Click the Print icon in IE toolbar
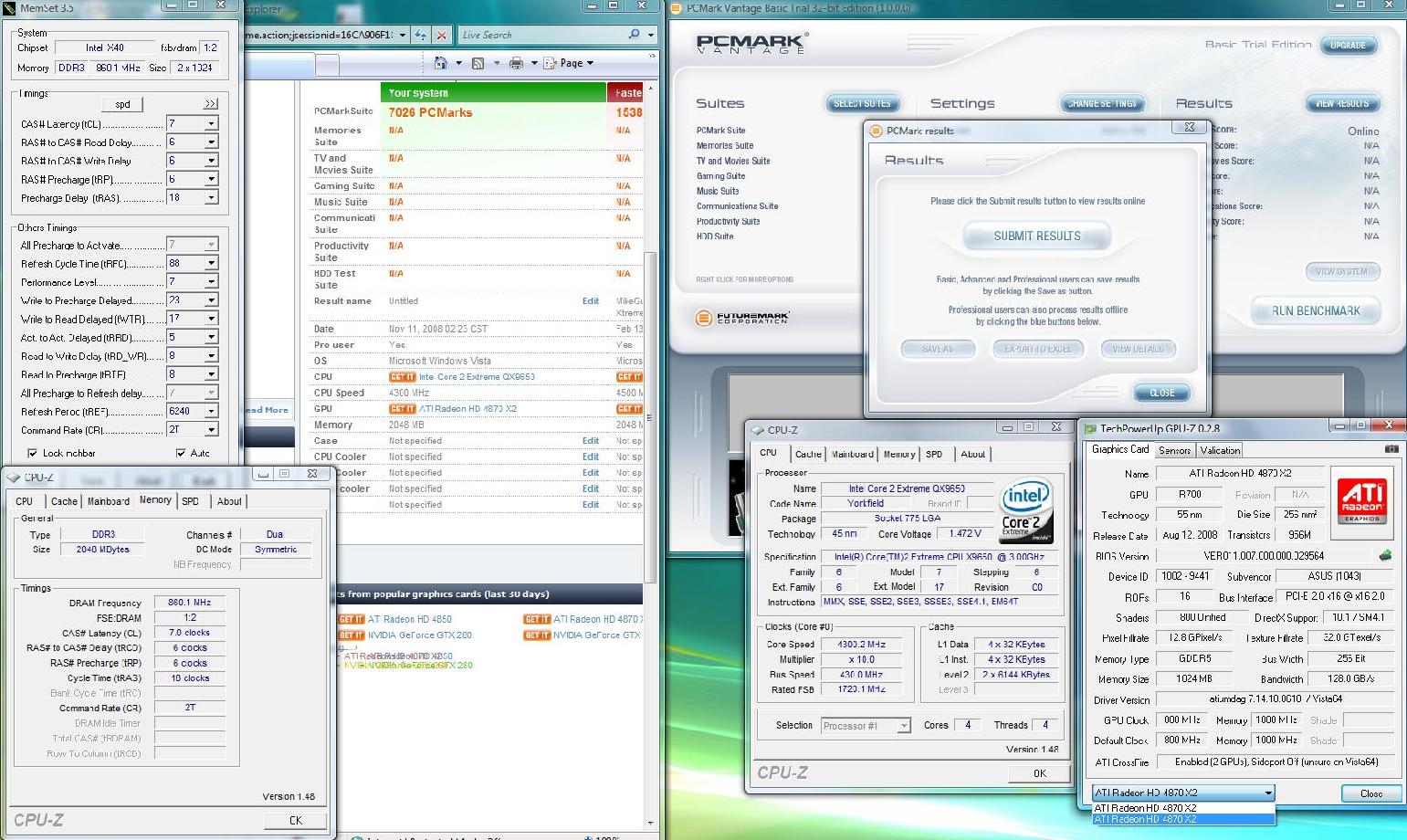This screenshot has height=840, width=1407. 516,63
